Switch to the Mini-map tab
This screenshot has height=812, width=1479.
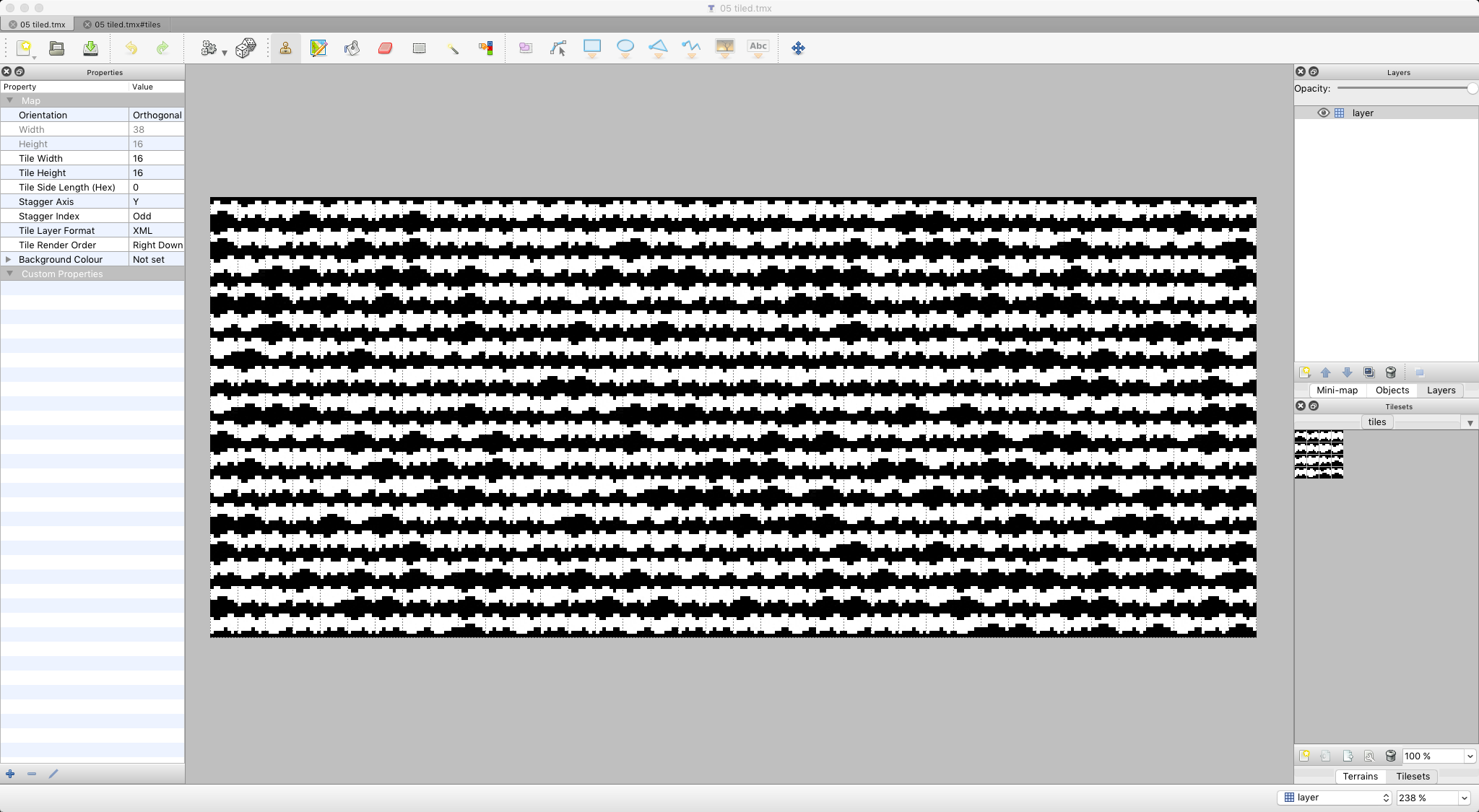click(1337, 390)
